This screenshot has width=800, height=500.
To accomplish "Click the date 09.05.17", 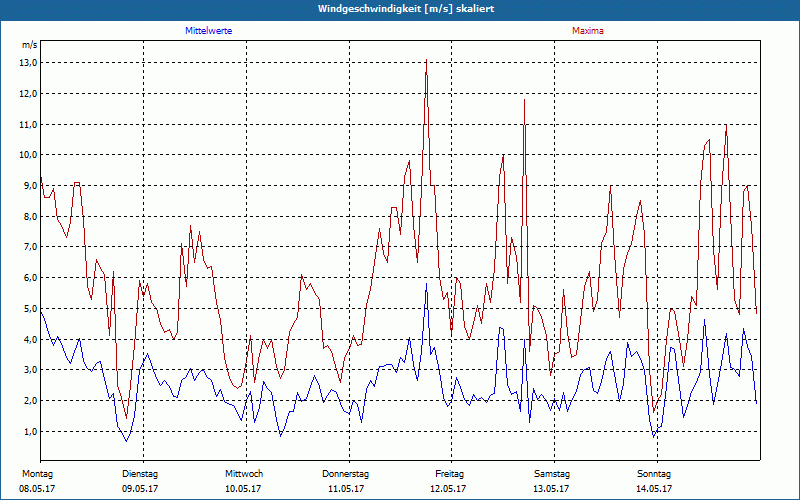I will click(x=140, y=489).
